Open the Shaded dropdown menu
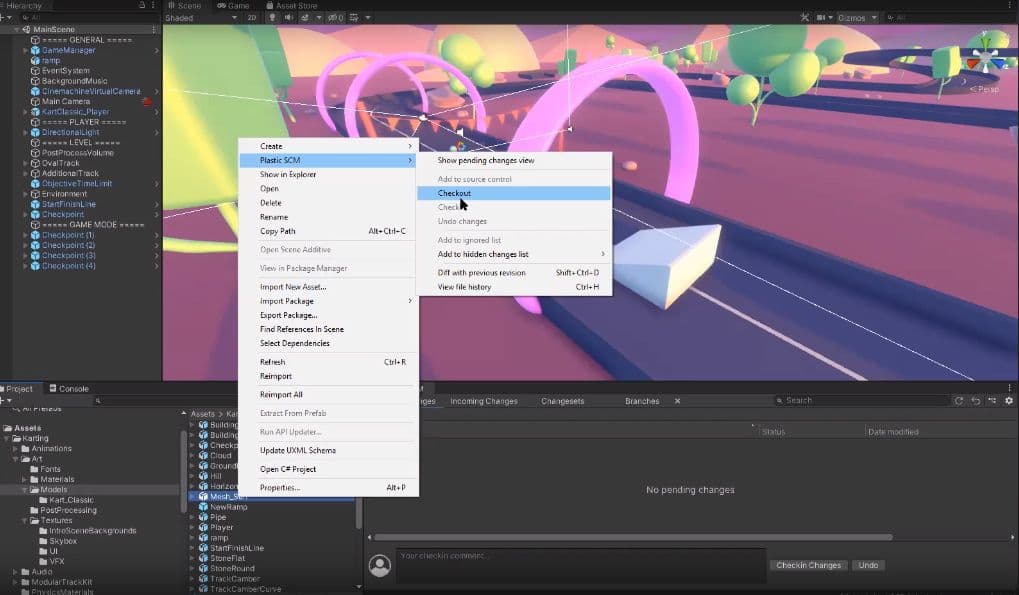Screen dimensions: 1019x595 [x=233, y=17]
